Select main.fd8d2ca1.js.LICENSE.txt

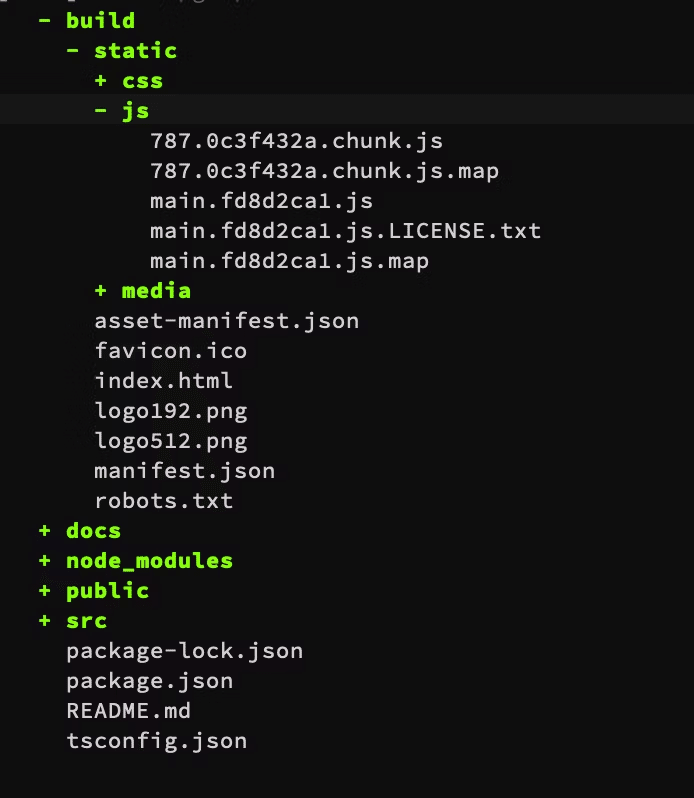[x=345, y=231]
